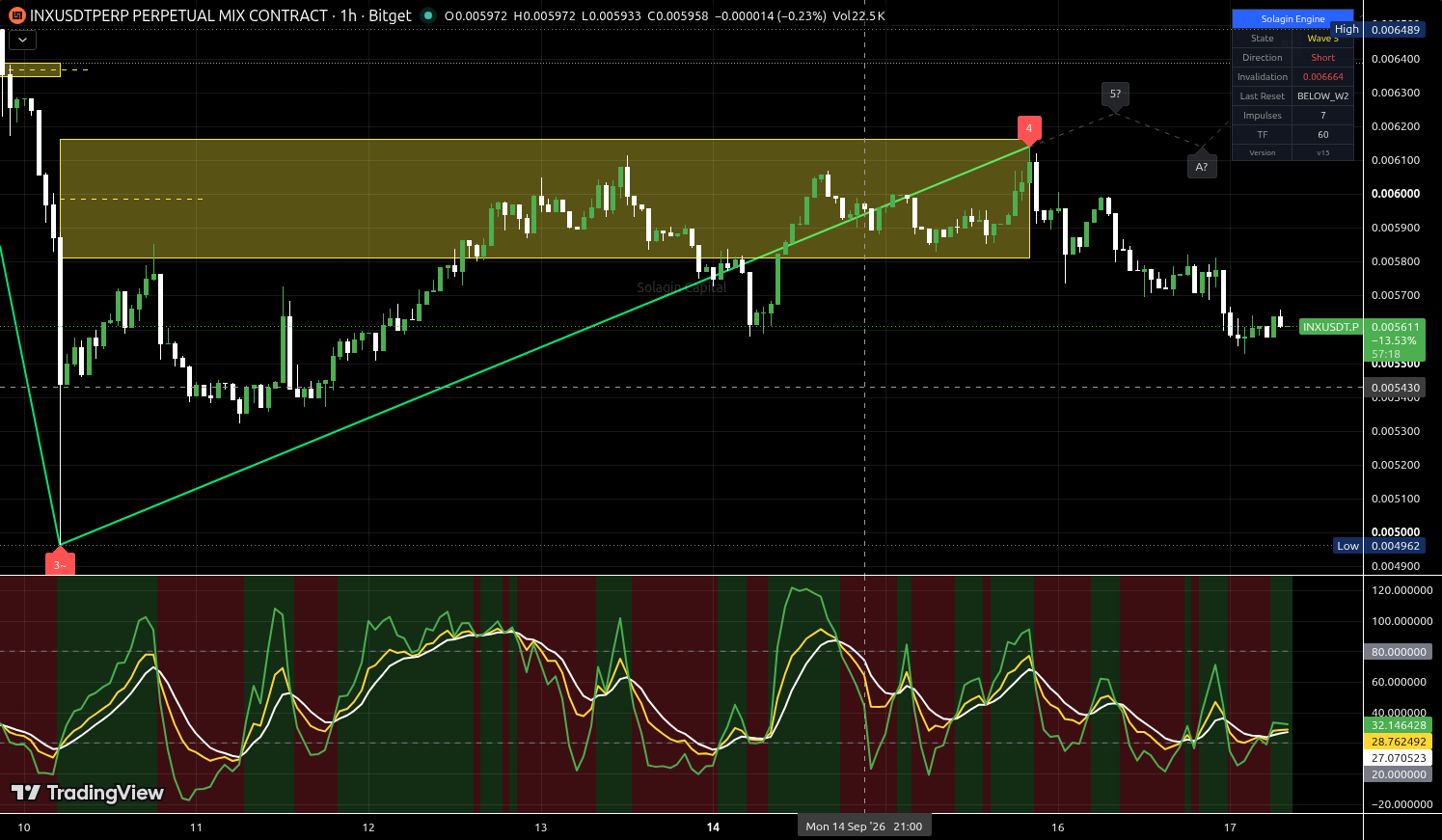Click the Bitget symbol logo icon

17,15
